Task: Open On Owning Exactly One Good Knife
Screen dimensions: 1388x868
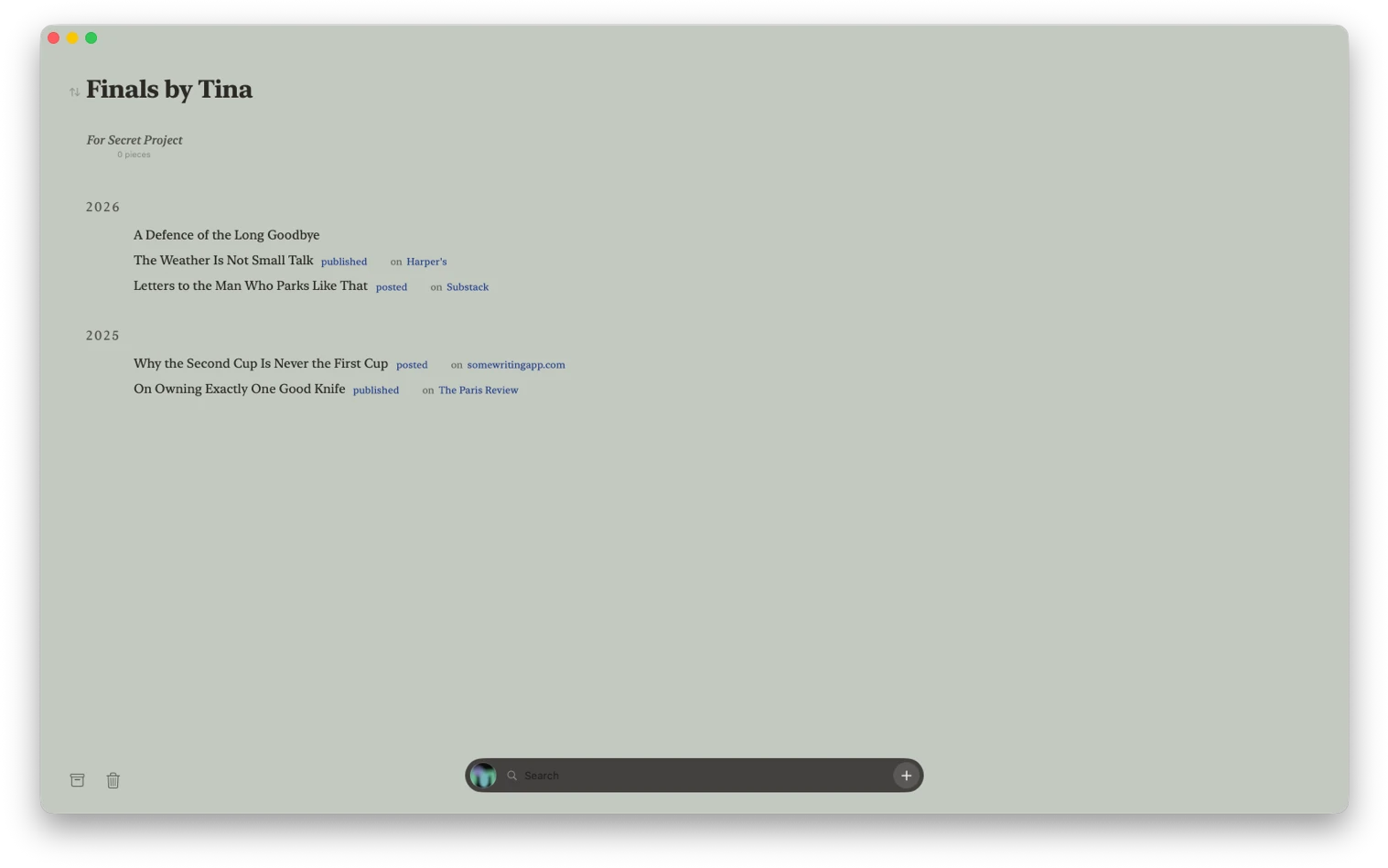Action: [240, 390]
